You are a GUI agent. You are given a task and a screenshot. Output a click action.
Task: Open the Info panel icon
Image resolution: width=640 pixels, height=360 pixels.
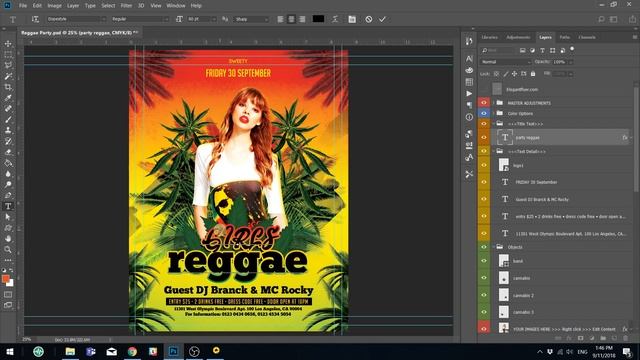click(x=469, y=117)
